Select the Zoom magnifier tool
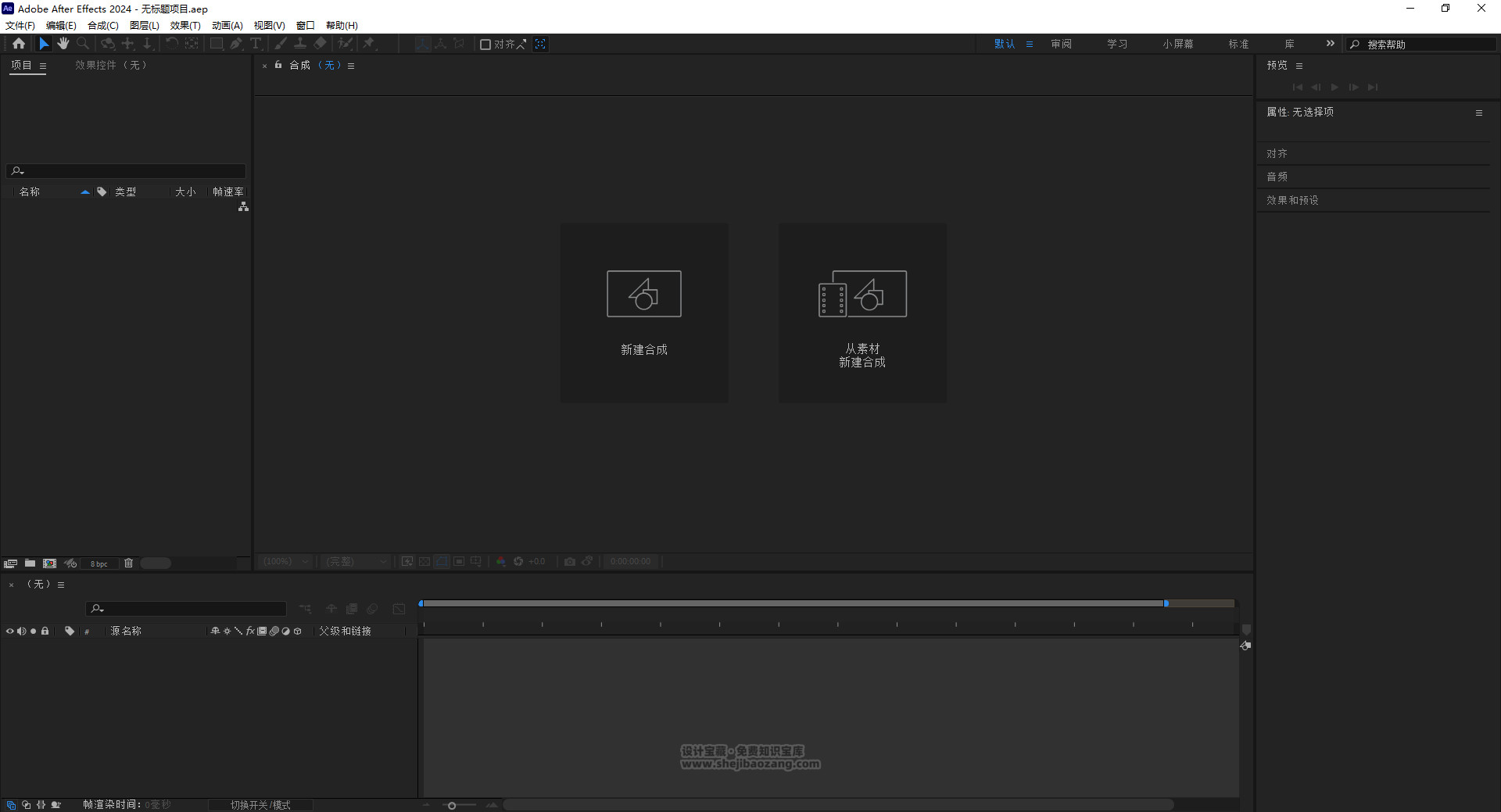Image resolution: width=1501 pixels, height=812 pixels. coord(83,44)
